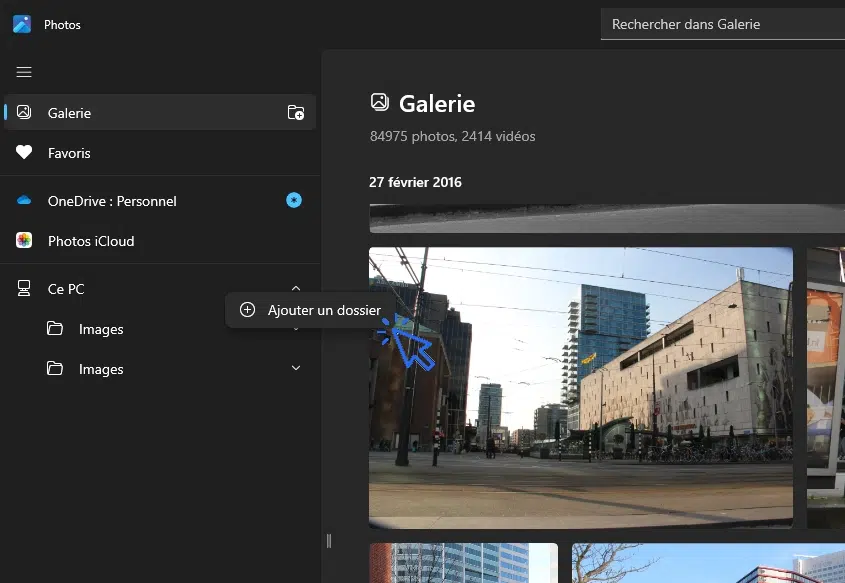
Task: Focus the "Rechercher dans Galerie" search field
Action: point(720,24)
